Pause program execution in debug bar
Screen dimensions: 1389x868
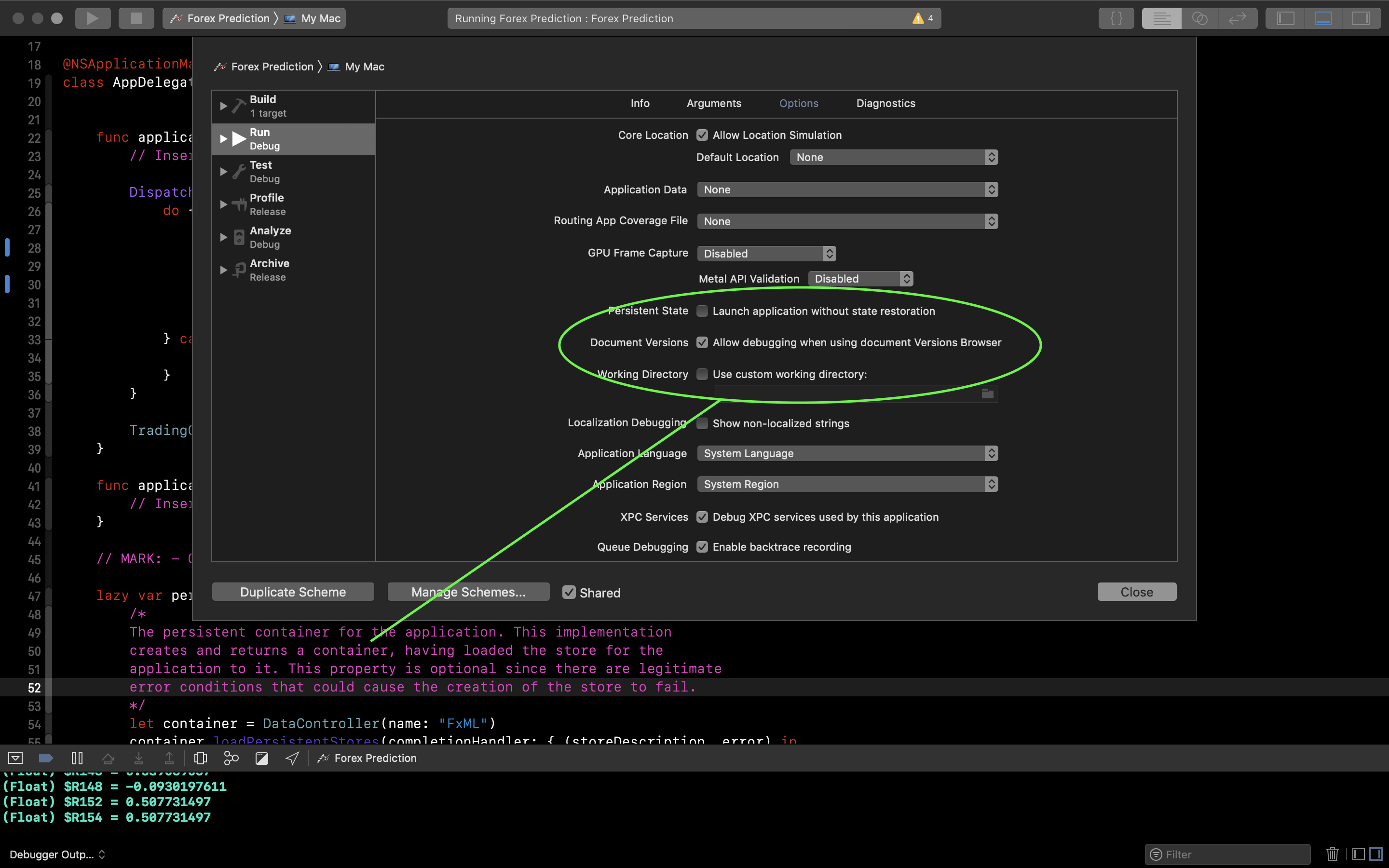(77, 759)
